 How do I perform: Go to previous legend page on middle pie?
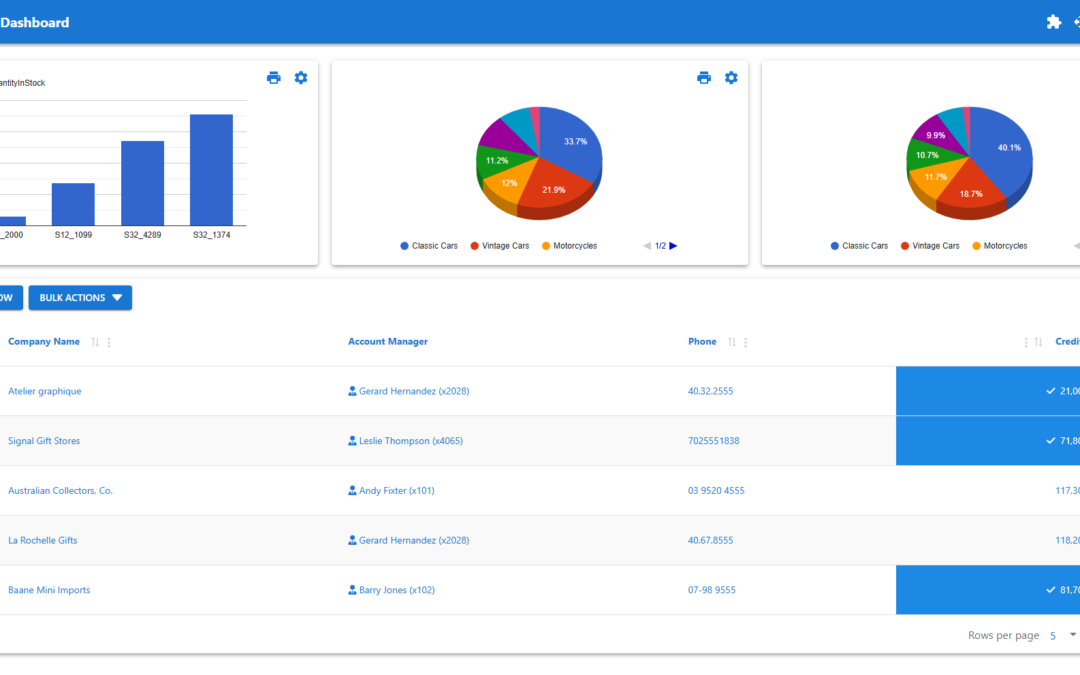pyautogui.click(x=647, y=246)
